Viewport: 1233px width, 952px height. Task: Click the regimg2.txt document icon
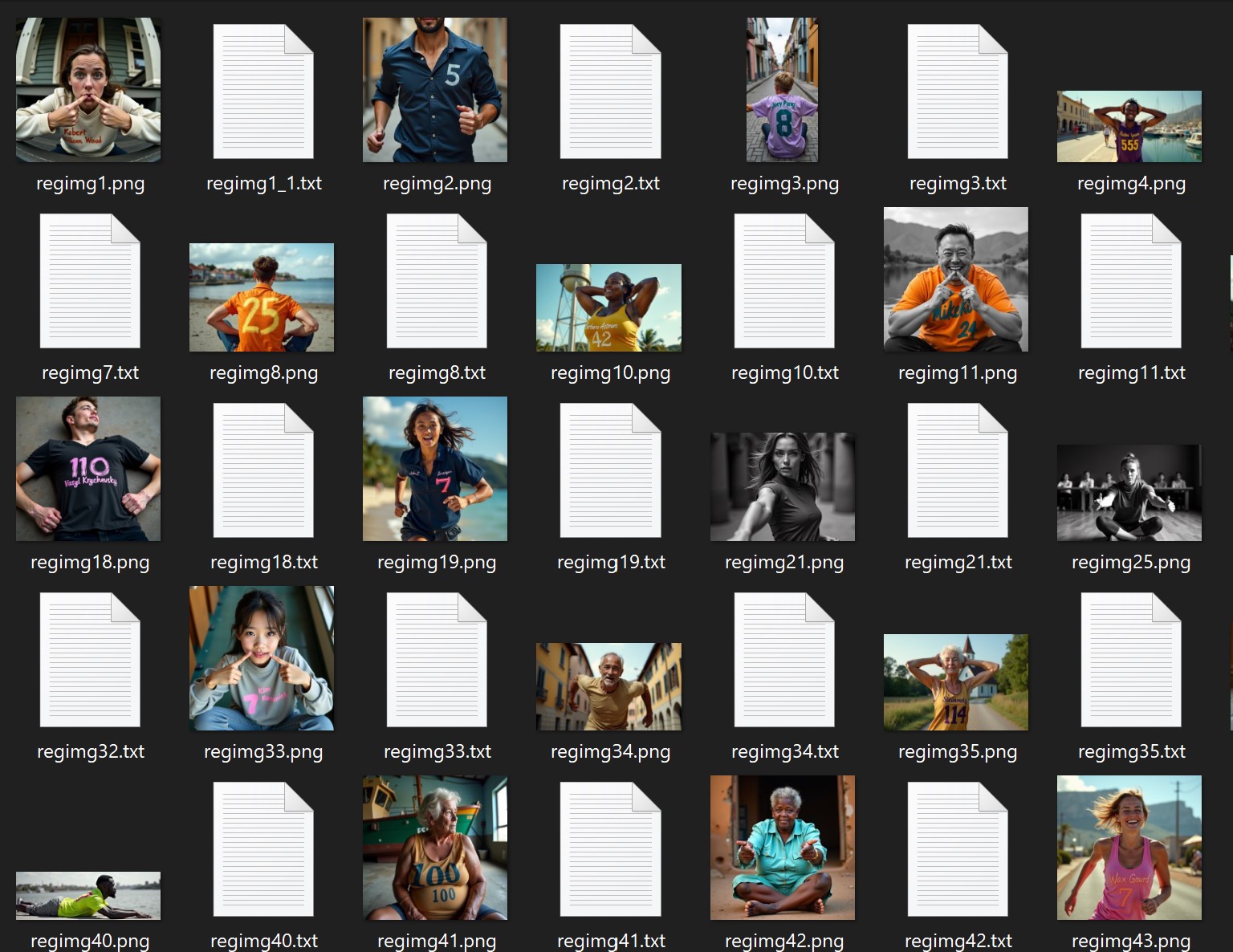[x=610, y=92]
